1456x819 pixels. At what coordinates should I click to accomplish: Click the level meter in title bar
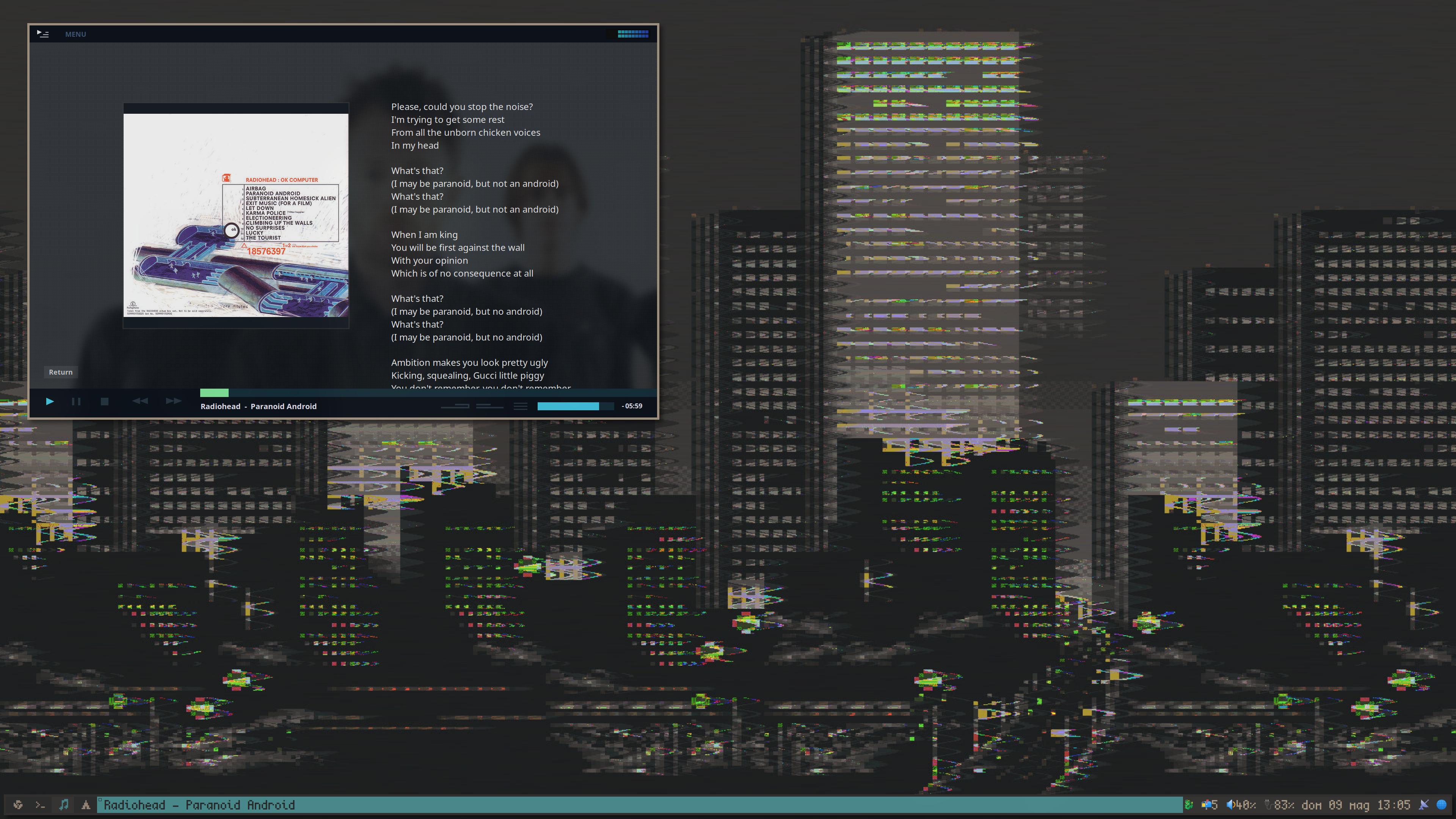click(x=632, y=34)
